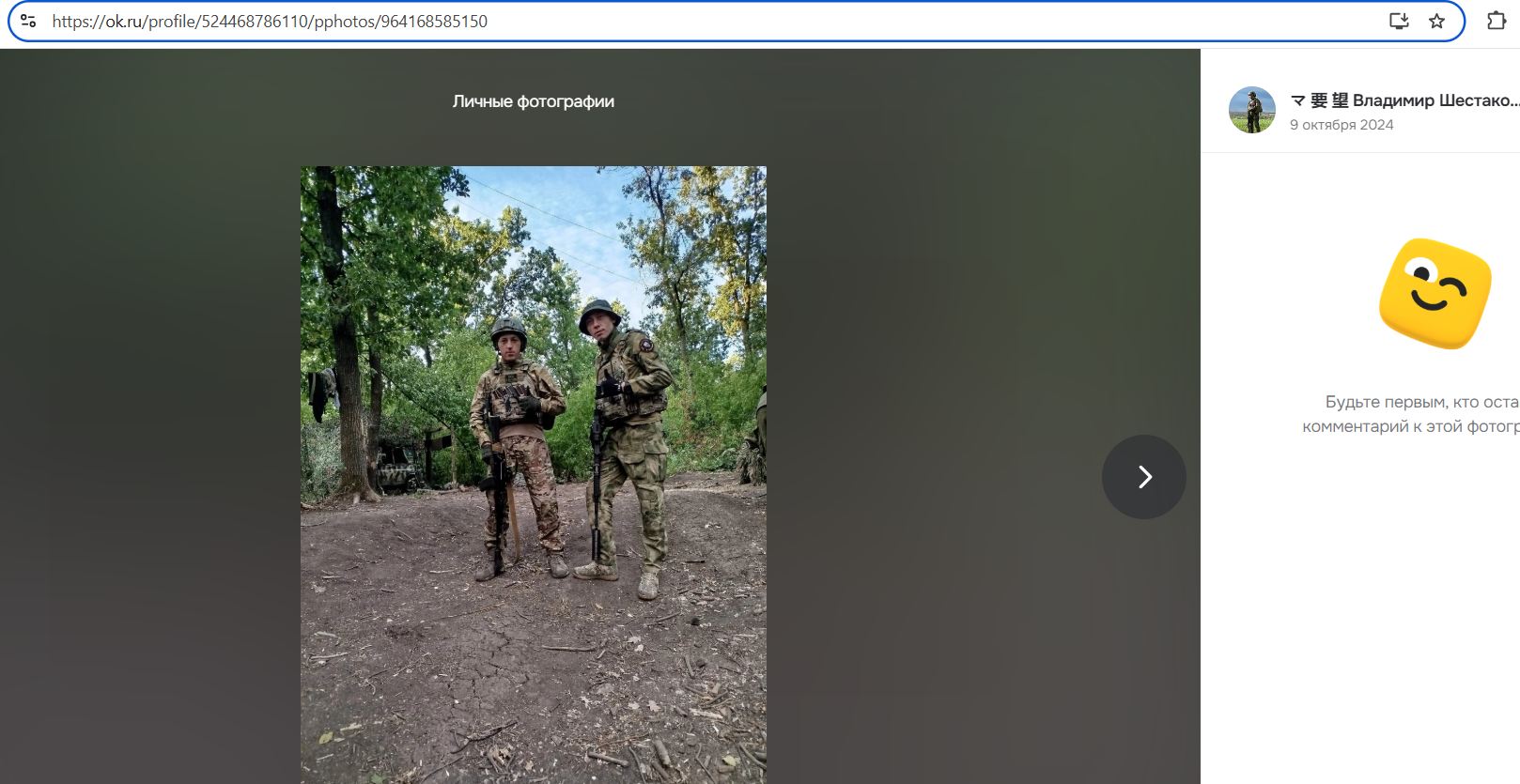Click the ok.ru URL in address bar
Viewport: 1520px width, 784px height.
tap(270, 21)
